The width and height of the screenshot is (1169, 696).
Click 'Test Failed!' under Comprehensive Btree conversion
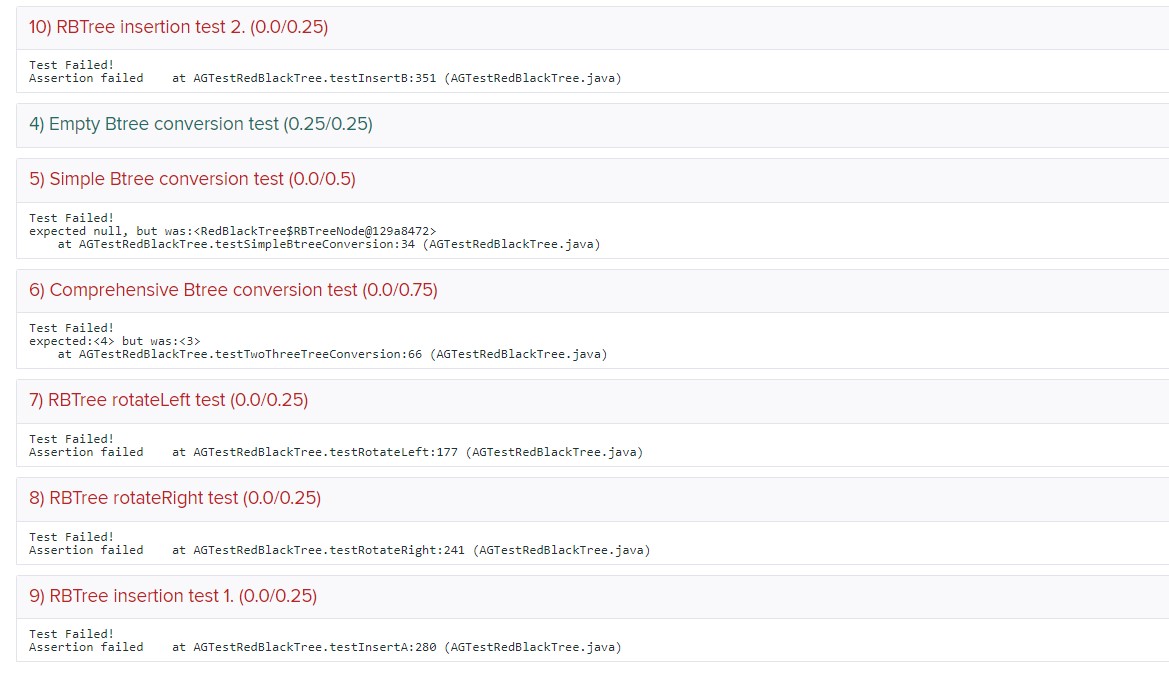pos(71,328)
